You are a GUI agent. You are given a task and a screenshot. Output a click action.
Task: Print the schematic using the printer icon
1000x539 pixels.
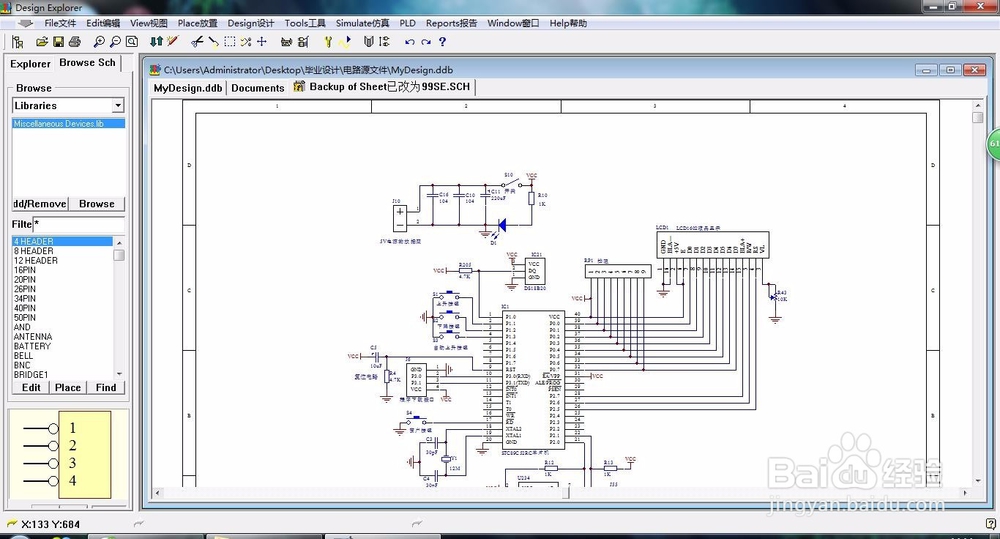tap(74, 42)
